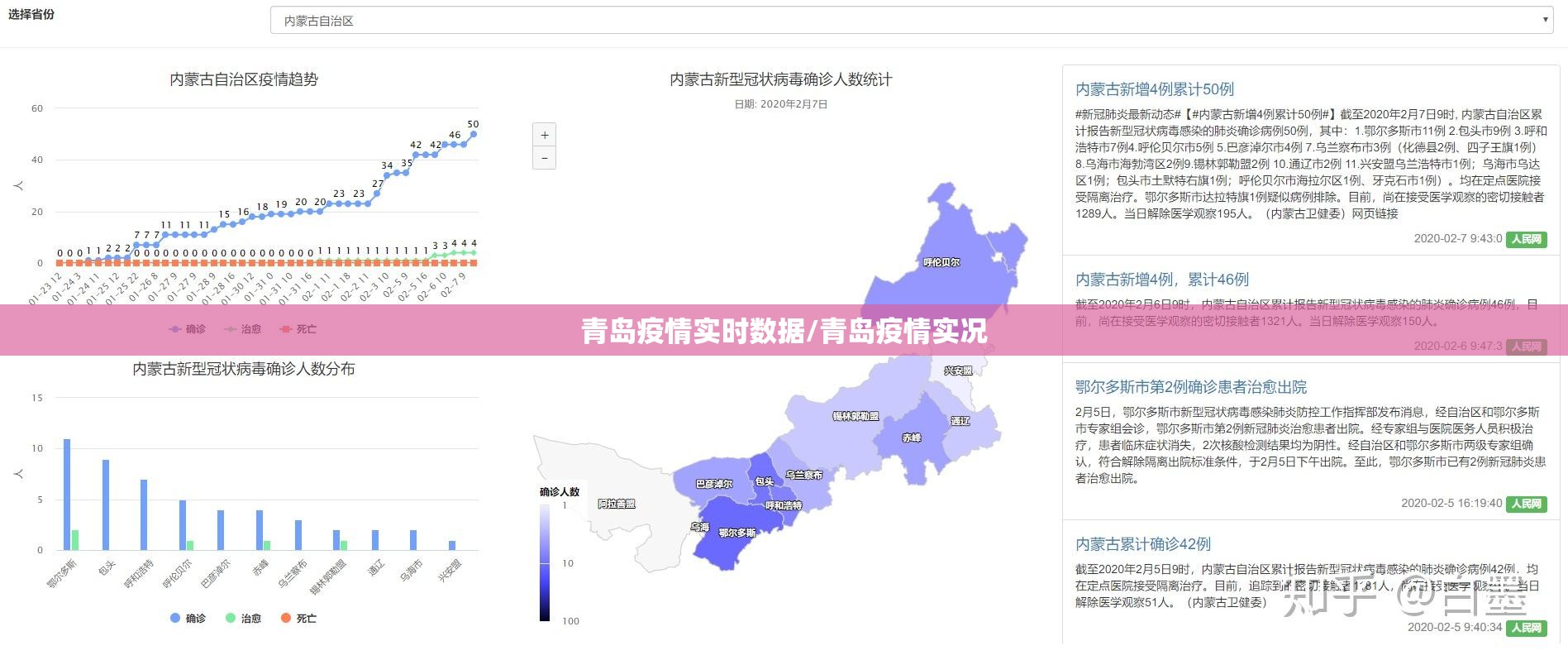Image resolution: width=1568 pixels, height=660 pixels.
Task: Select 锡林郭勒盟 region on the map
Action: tap(855, 416)
